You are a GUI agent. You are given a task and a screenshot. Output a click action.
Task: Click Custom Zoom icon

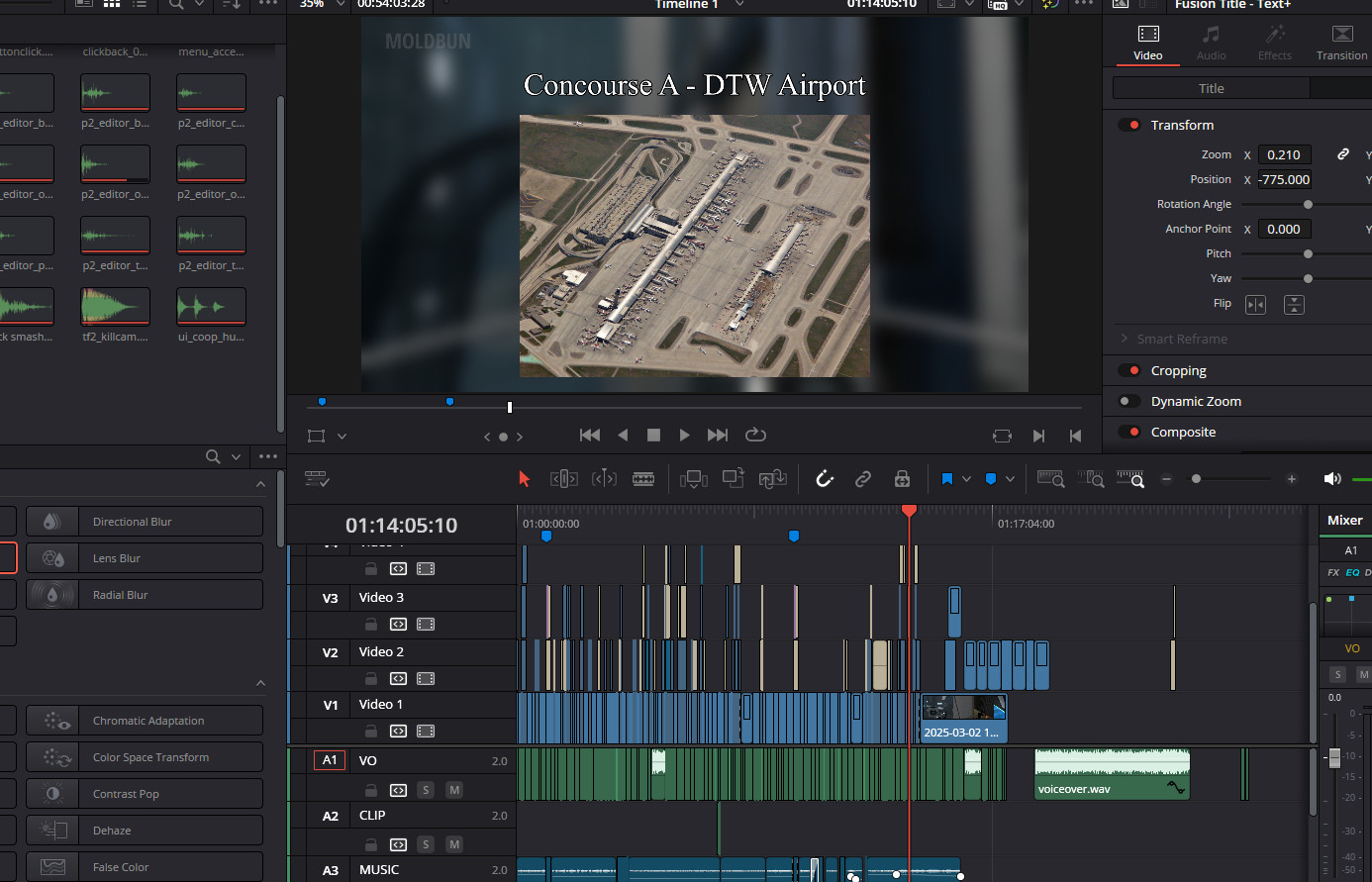(1130, 479)
